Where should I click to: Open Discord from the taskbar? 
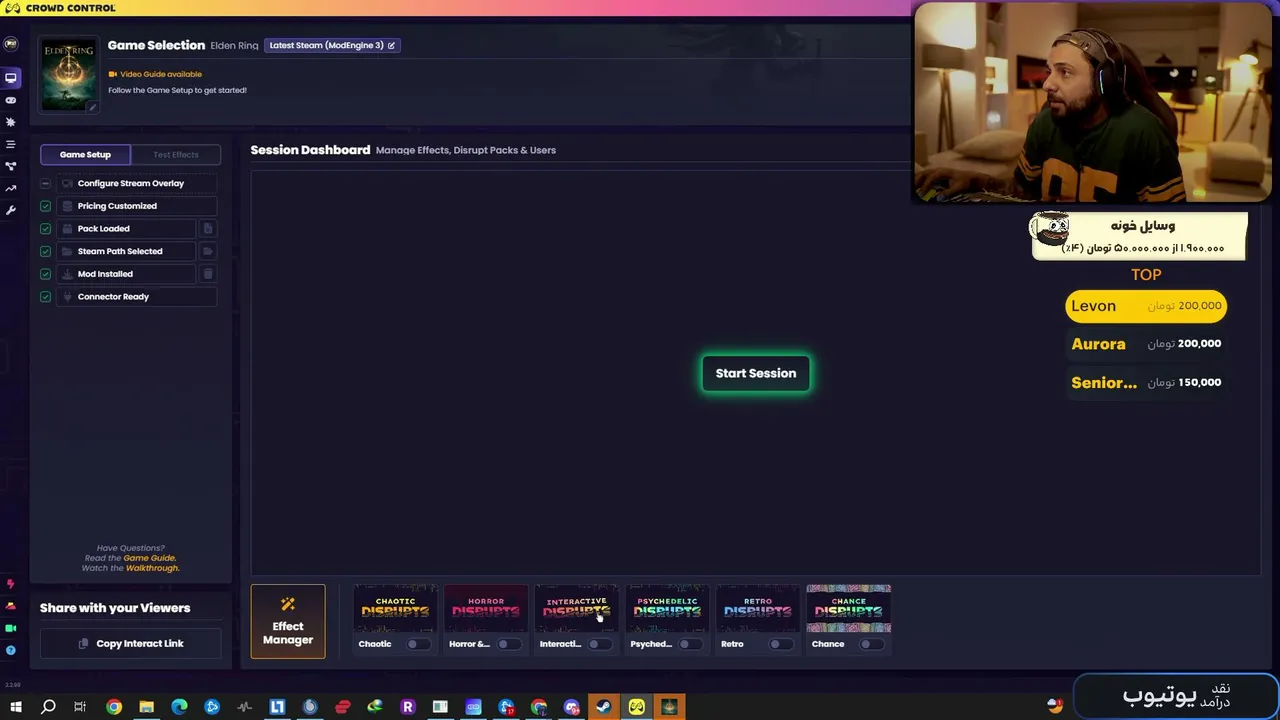pos(571,707)
